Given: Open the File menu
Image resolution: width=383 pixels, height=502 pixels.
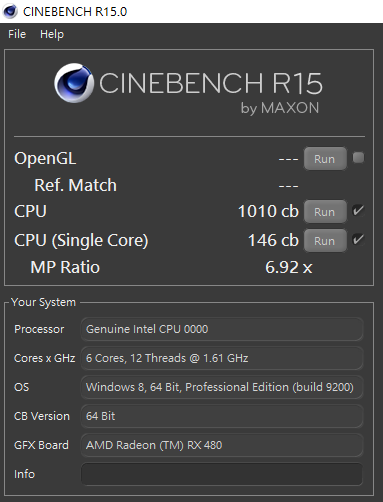Looking at the screenshot, I should (x=17, y=34).
